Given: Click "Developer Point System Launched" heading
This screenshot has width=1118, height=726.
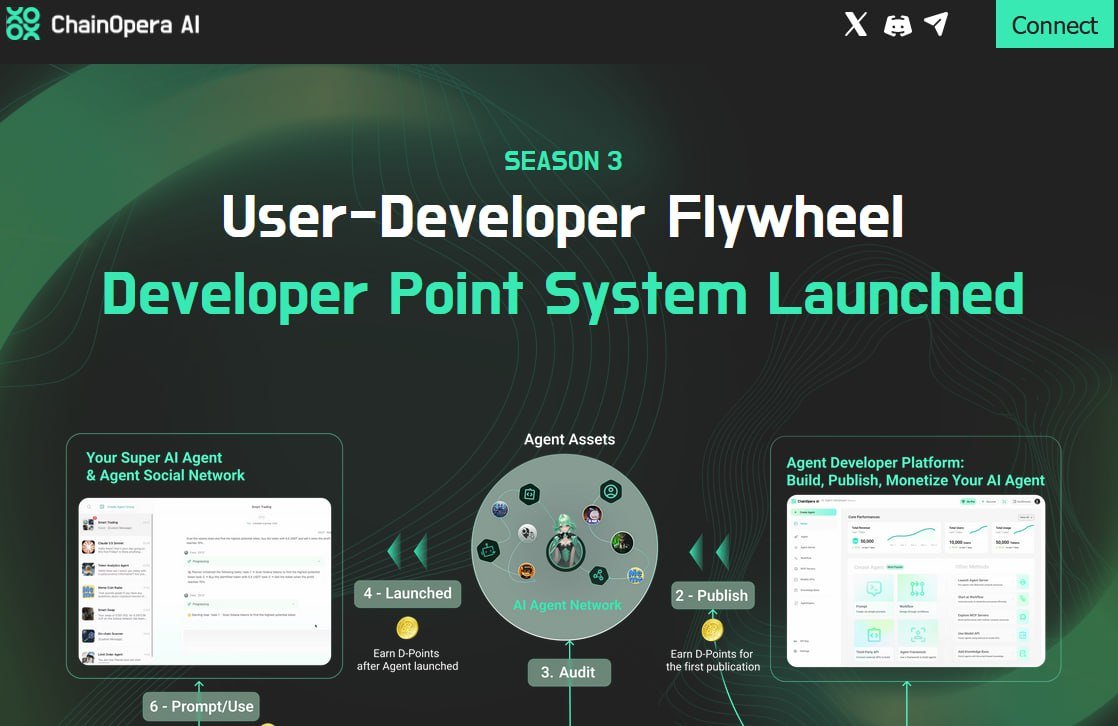Looking at the screenshot, I should (563, 294).
